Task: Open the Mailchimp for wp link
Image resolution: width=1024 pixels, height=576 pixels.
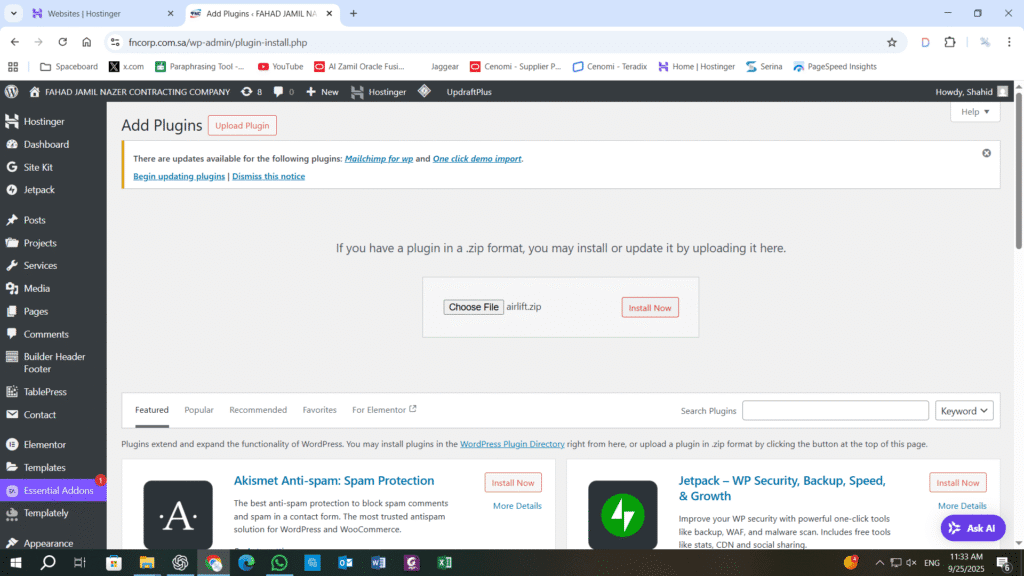Action: point(379,159)
